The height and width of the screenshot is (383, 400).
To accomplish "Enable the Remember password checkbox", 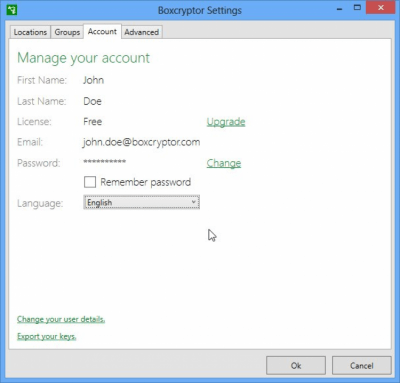I will (x=90, y=182).
